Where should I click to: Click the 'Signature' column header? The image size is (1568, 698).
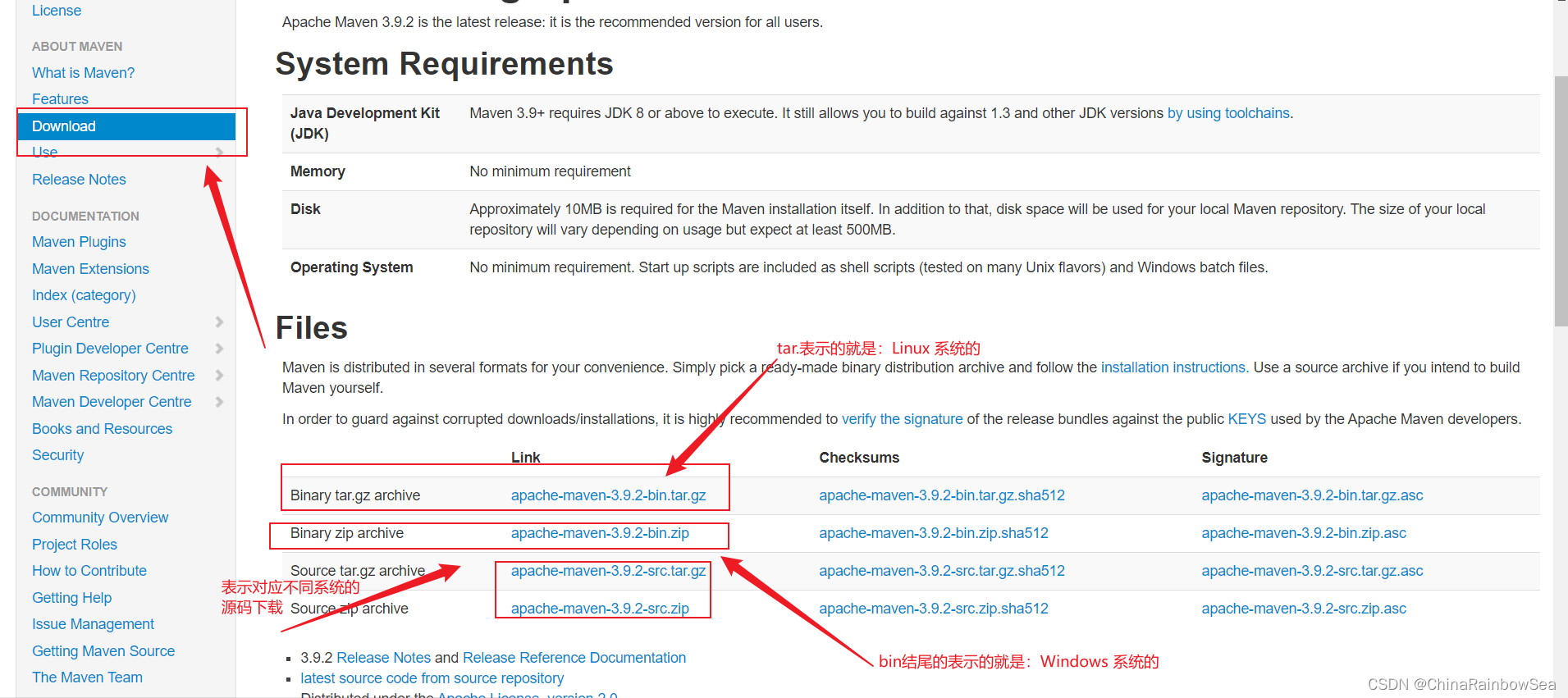(1234, 458)
